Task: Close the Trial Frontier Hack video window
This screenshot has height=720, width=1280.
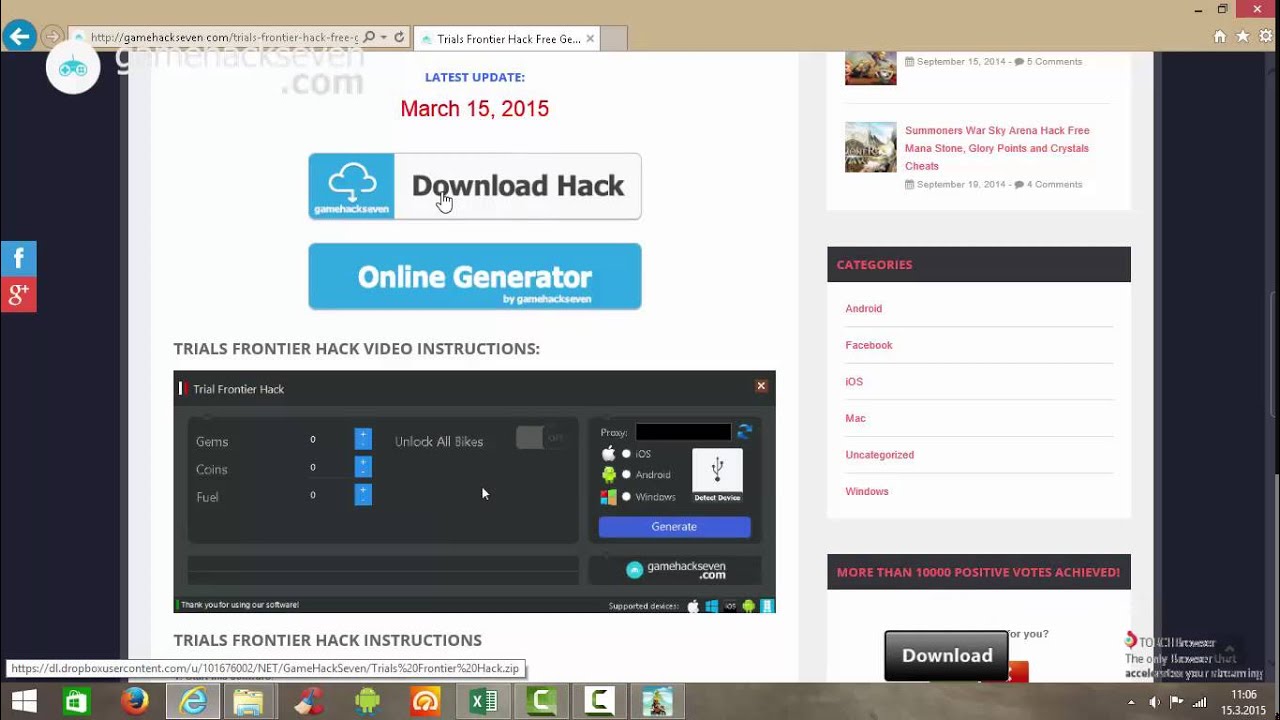Action: (x=761, y=386)
